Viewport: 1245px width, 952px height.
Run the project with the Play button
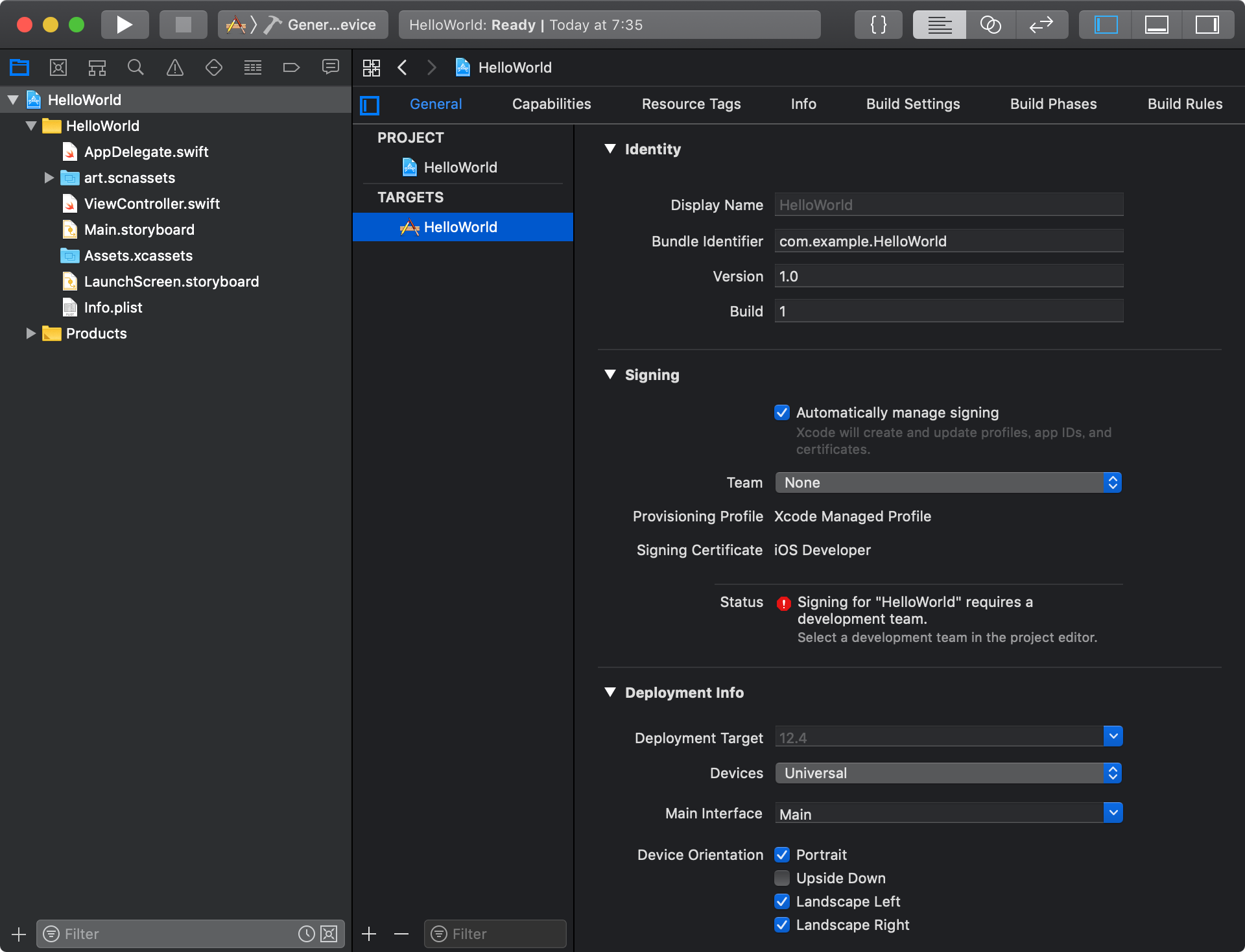coord(124,25)
